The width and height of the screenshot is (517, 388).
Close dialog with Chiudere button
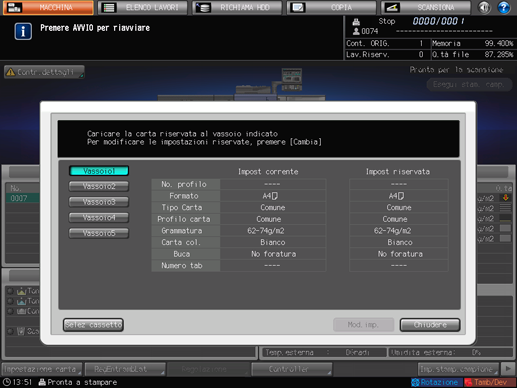pyautogui.click(x=430, y=325)
